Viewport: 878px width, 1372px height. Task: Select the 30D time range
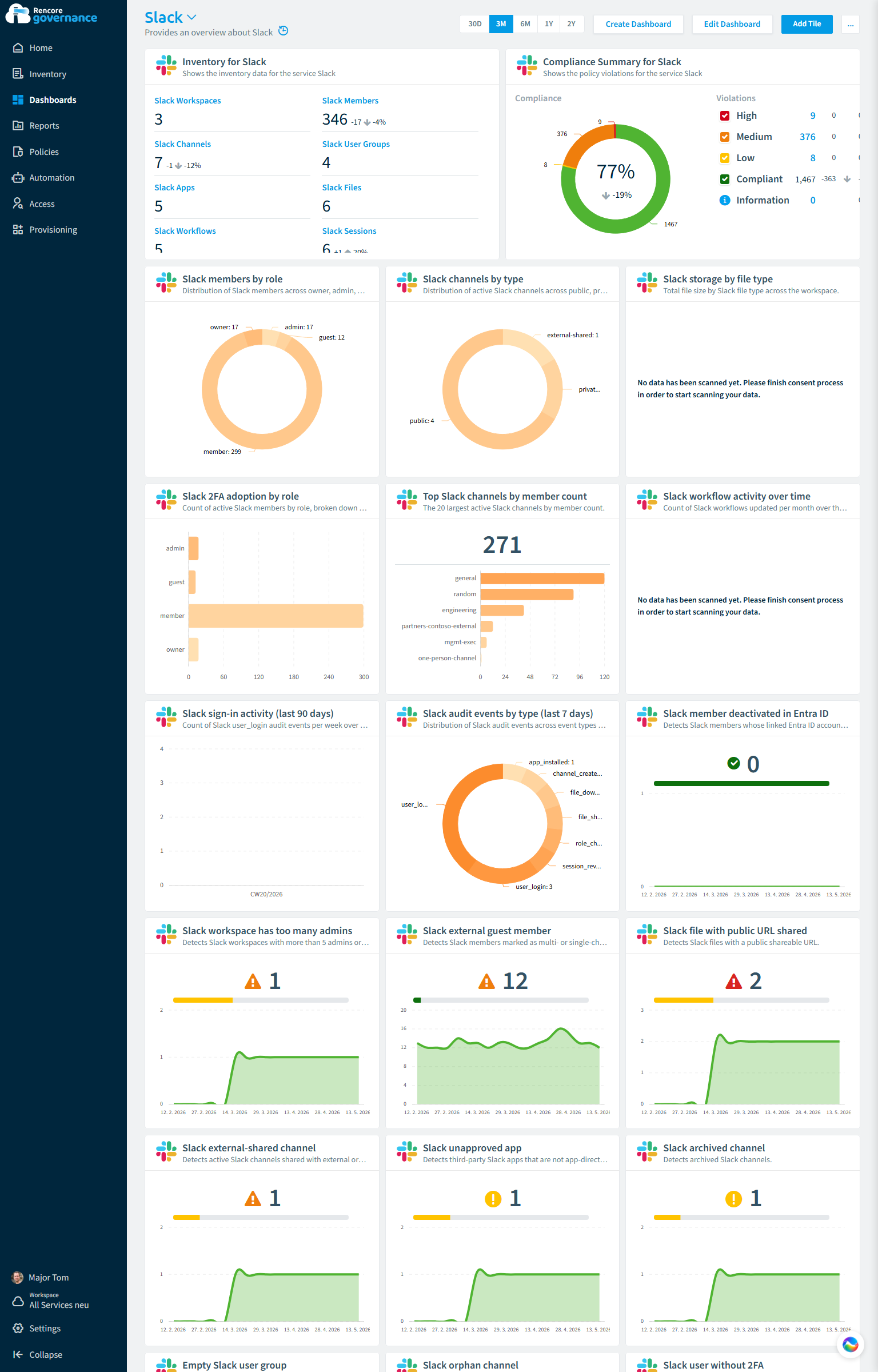coord(474,24)
